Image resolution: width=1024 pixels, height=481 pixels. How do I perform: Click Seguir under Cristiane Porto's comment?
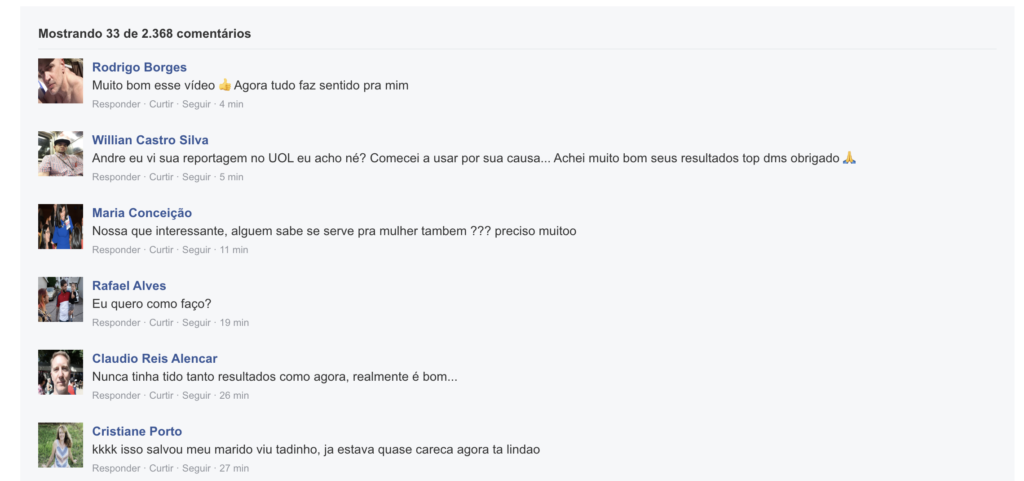point(197,469)
